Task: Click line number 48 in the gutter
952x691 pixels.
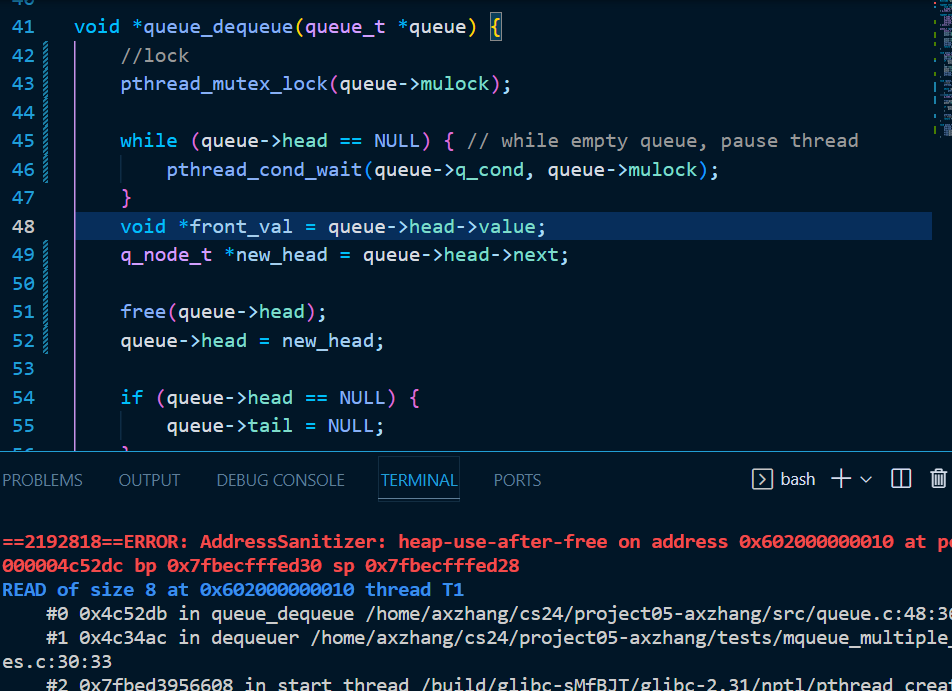Action: pyautogui.click(x=23, y=226)
